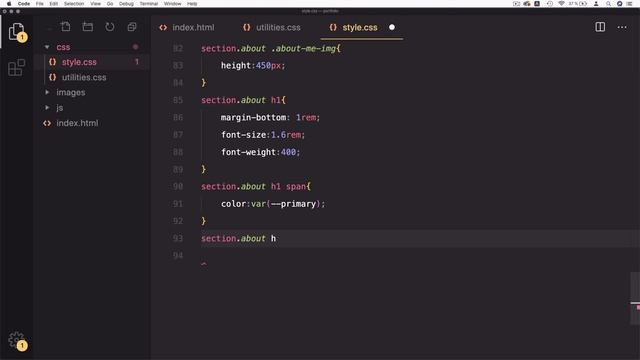Image resolution: width=640 pixels, height=360 pixels.
Task: Open the Apple menu
Action: click(x=9, y=4)
